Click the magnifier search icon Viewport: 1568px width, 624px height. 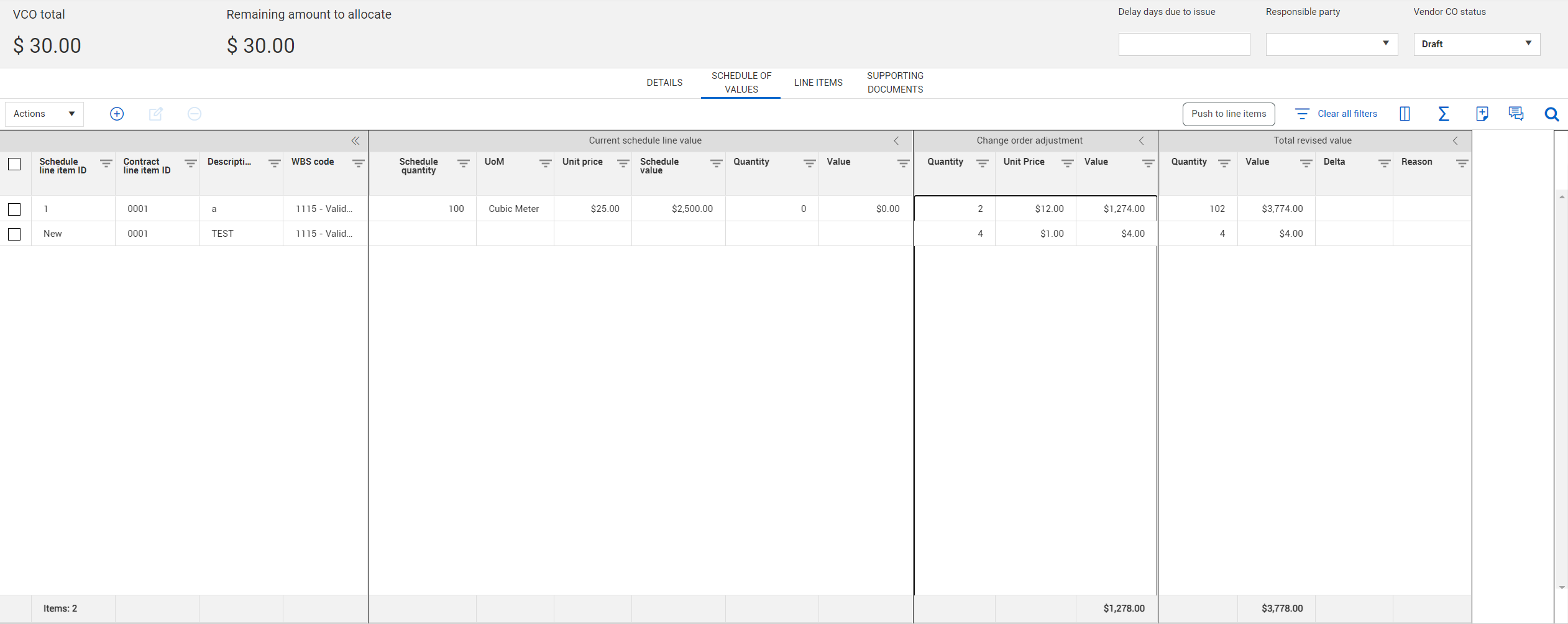[1551, 114]
